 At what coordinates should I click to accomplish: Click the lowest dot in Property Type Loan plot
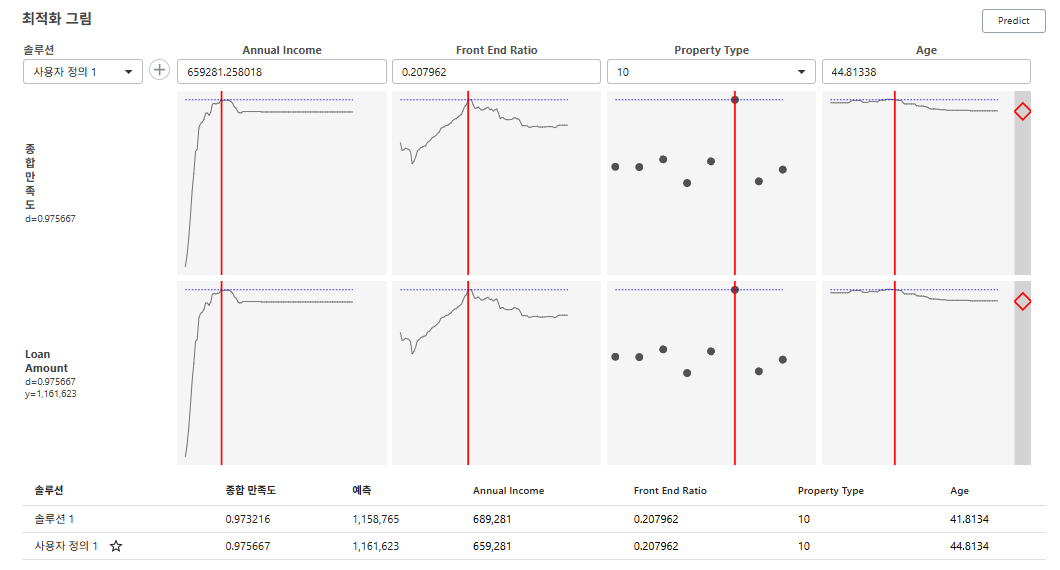pos(687,373)
